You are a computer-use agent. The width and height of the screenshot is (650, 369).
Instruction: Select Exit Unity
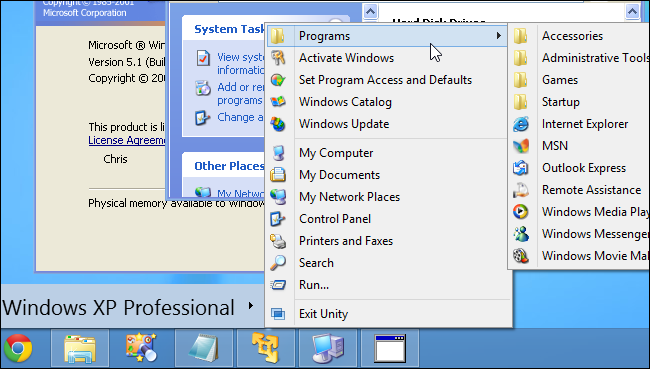pos(323,314)
